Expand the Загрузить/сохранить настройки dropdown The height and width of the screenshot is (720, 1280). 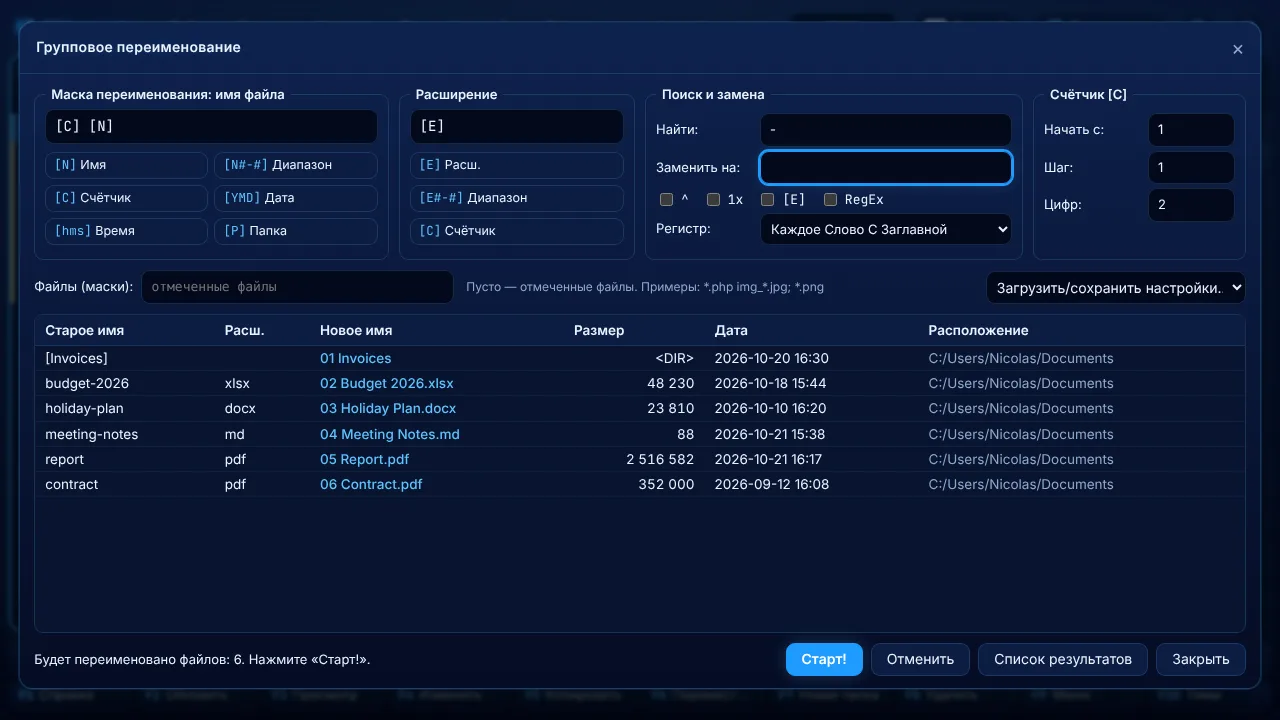pyautogui.click(x=1116, y=288)
